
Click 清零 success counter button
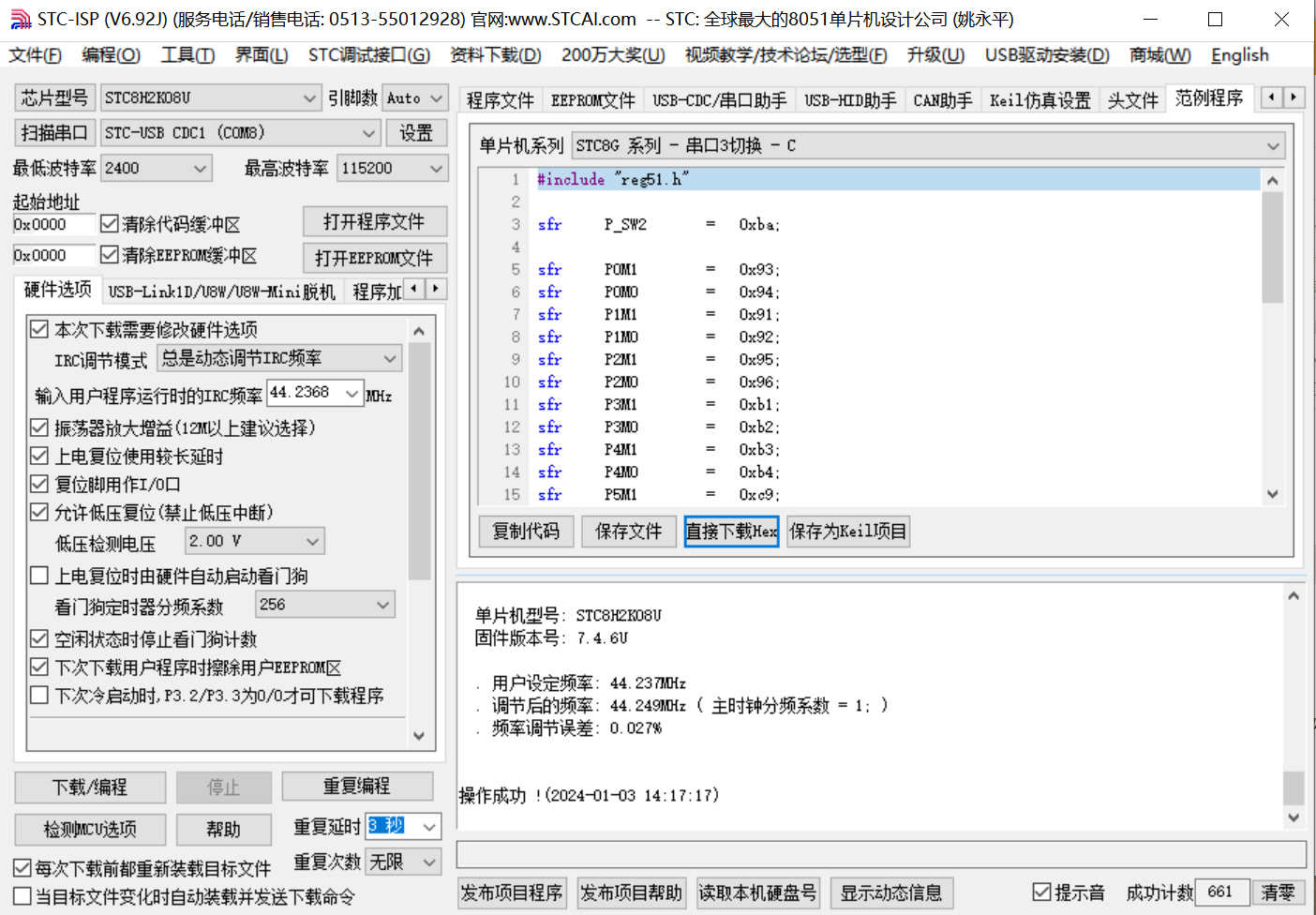[1278, 892]
